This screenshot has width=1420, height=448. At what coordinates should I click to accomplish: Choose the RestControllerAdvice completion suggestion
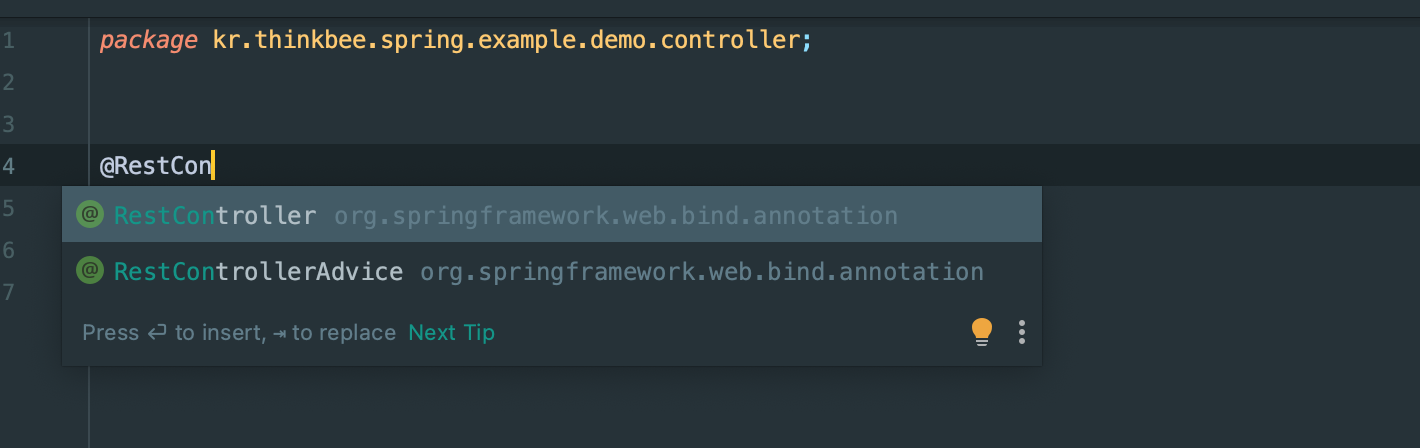click(552, 271)
